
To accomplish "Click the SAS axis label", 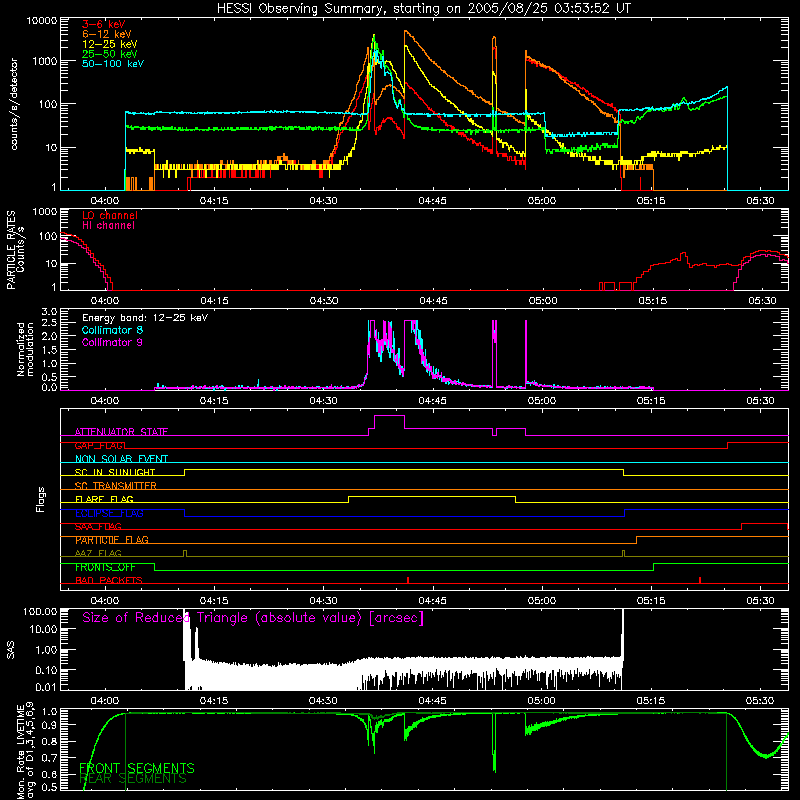I will point(11,650).
